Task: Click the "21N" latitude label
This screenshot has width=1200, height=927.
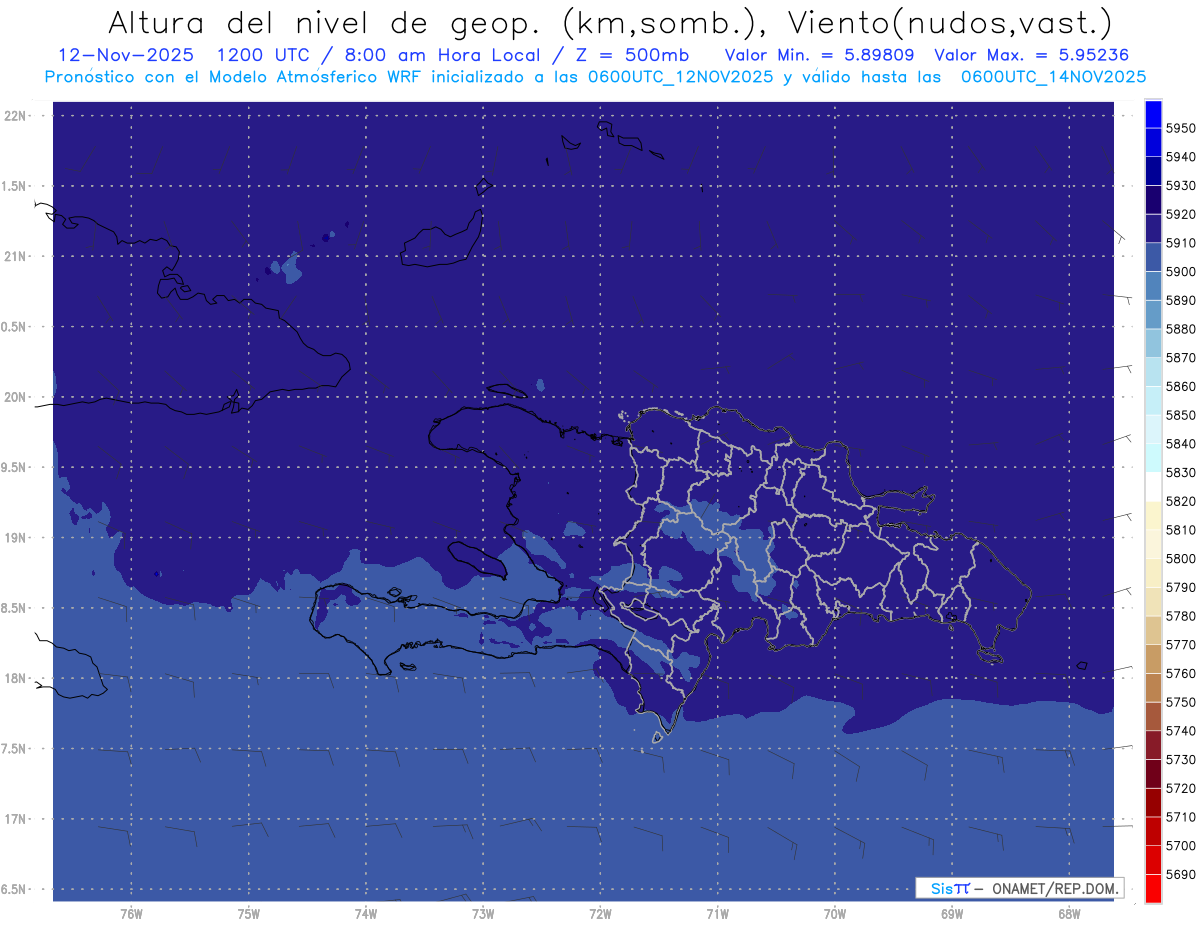Action: pos(16,256)
